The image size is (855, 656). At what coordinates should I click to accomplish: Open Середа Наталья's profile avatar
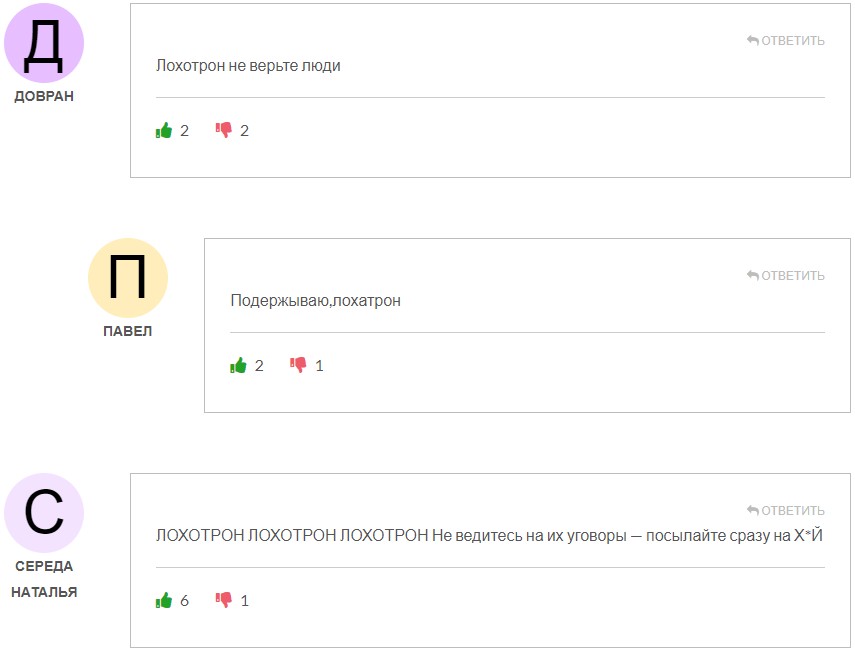coord(45,512)
